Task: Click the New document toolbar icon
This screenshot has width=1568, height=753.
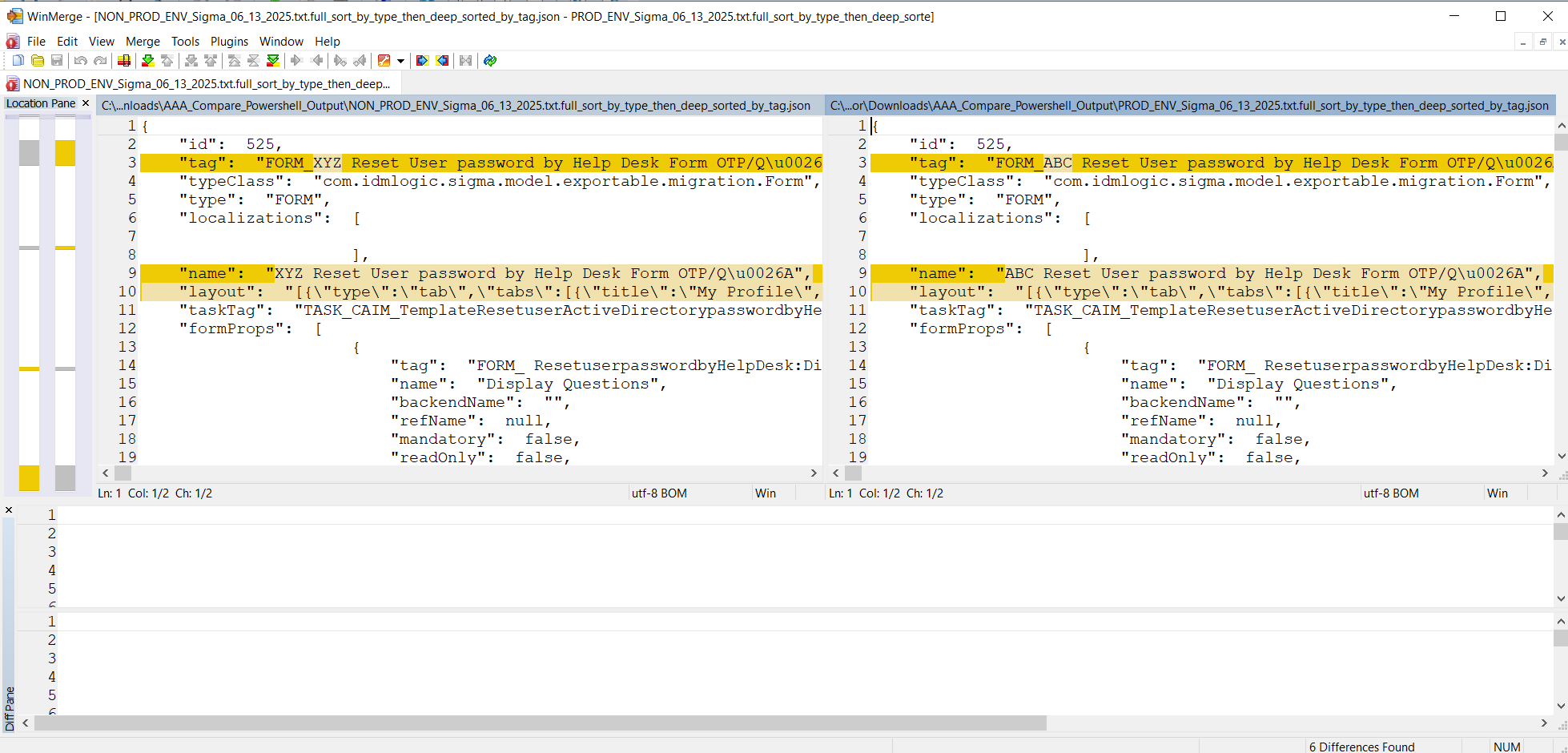Action: (18, 61)
